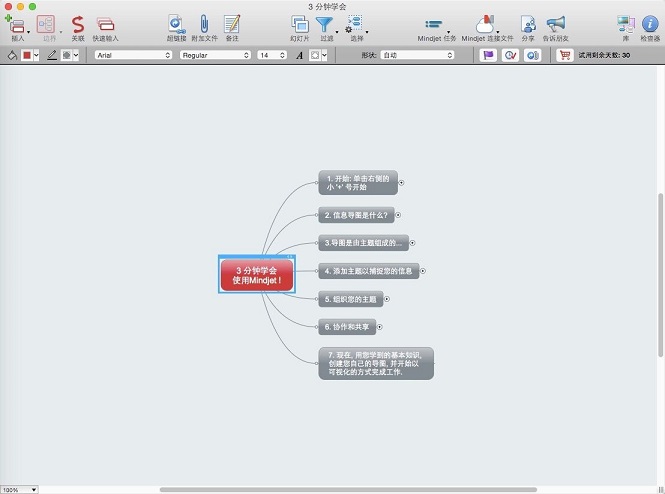Click the shopping cart purchase button
The height and width of the screenshot is (494, 665).
(x=565, y=55)
